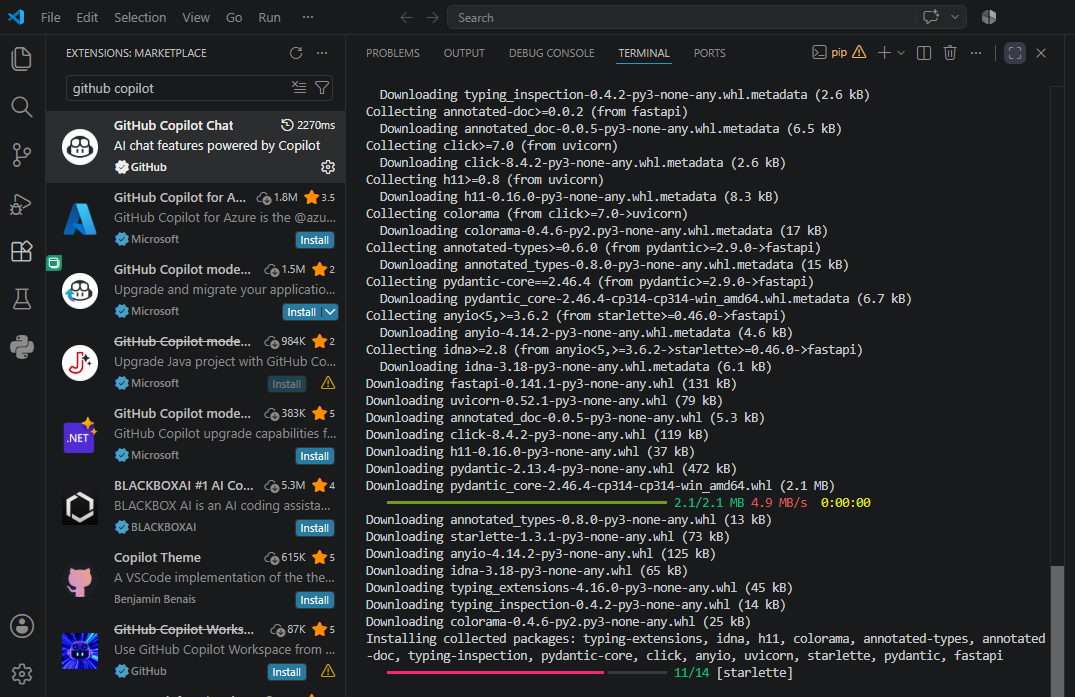Image resolution: width=1075 pixels, height=697 pixels.
Task: Click the Azure extension logo thumbnail
Action: [x=80, y=219]
